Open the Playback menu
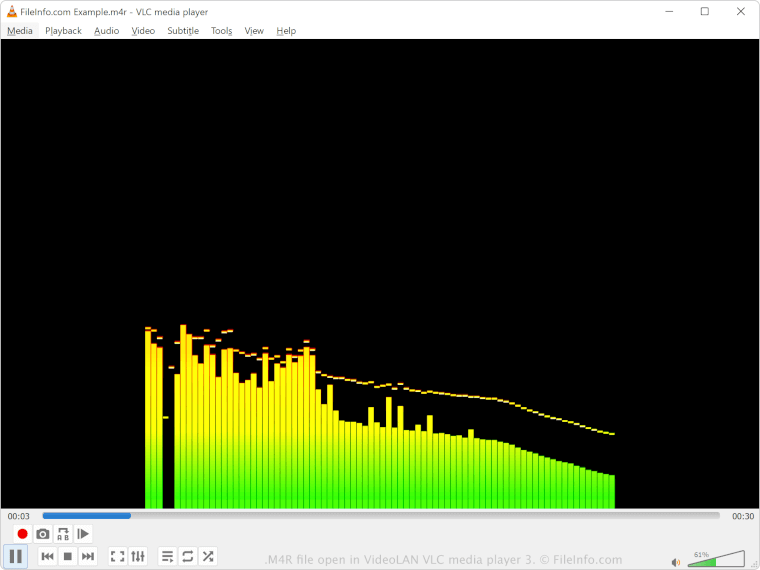 (63, 31)
